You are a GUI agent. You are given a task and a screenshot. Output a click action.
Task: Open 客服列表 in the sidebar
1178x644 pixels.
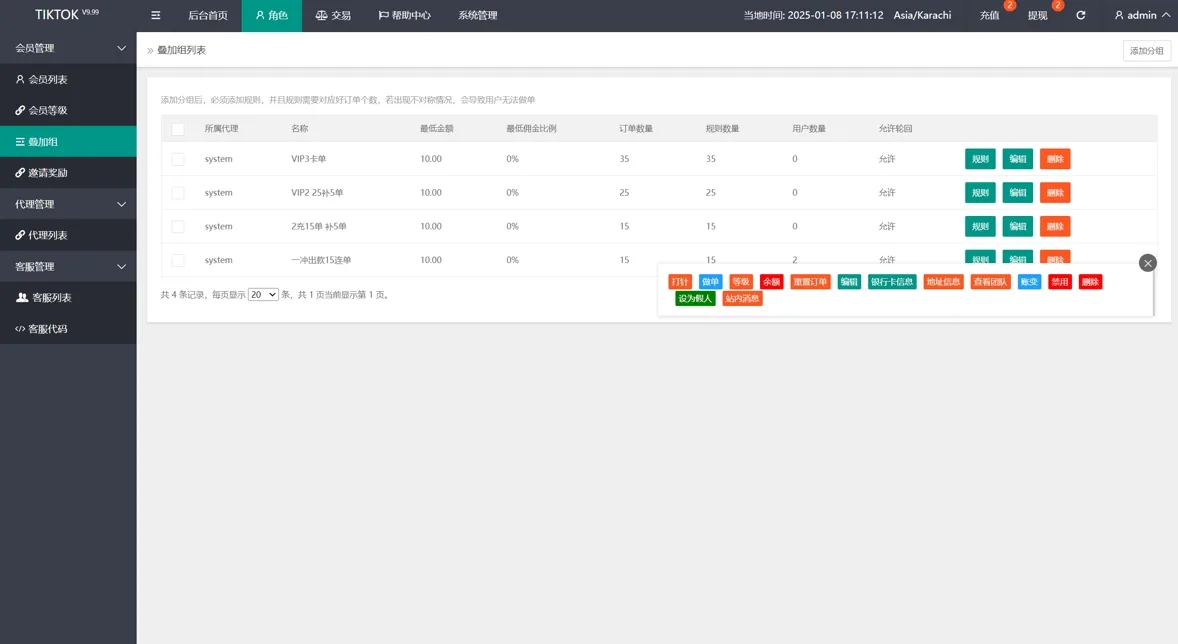pos(51,298)
